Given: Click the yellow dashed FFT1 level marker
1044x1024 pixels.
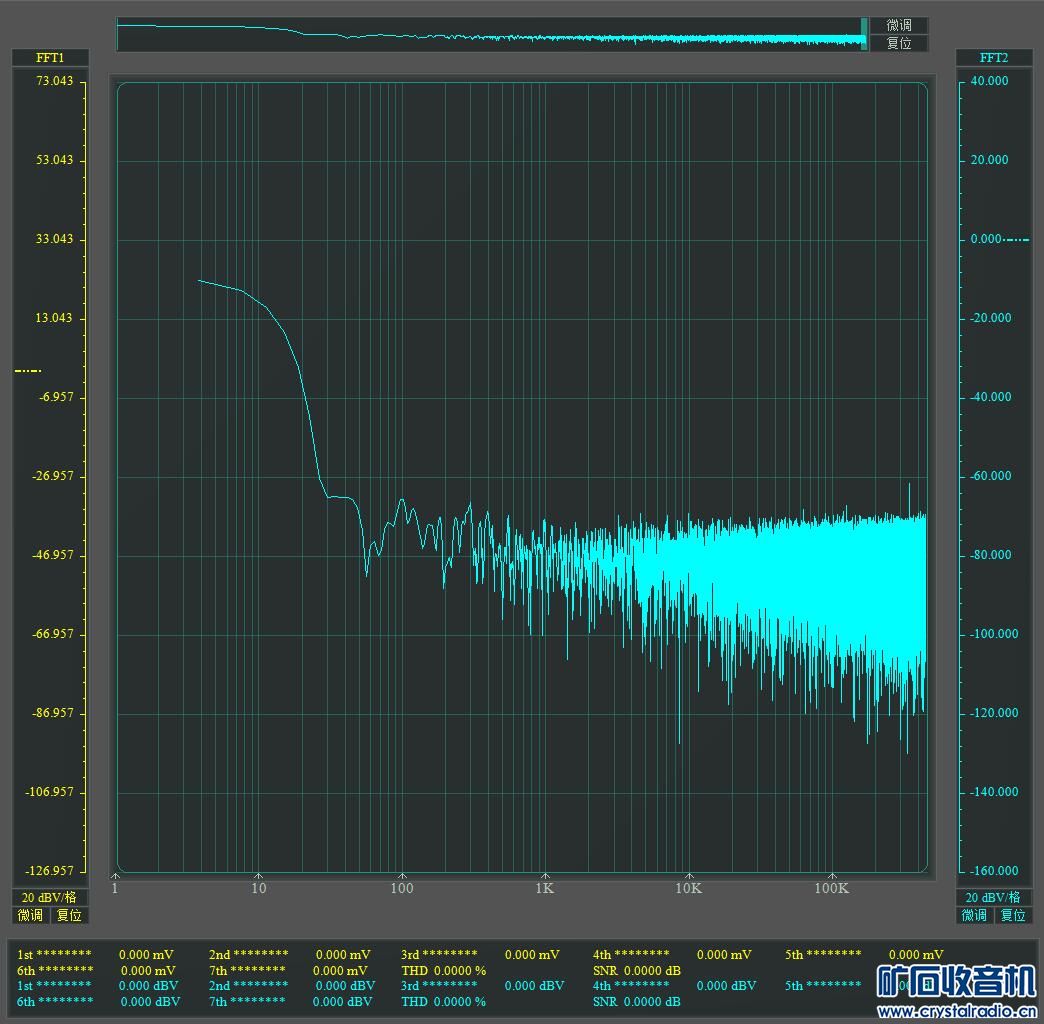Looking at the screenshot, I should point(28,371).
